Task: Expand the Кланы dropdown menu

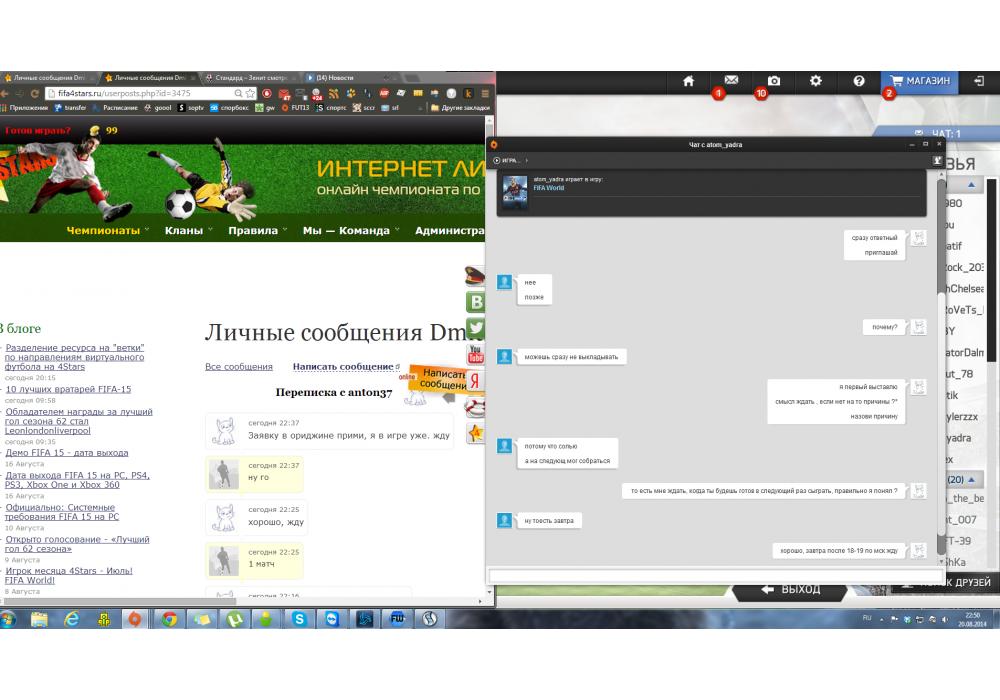Action: click(189, 230)
